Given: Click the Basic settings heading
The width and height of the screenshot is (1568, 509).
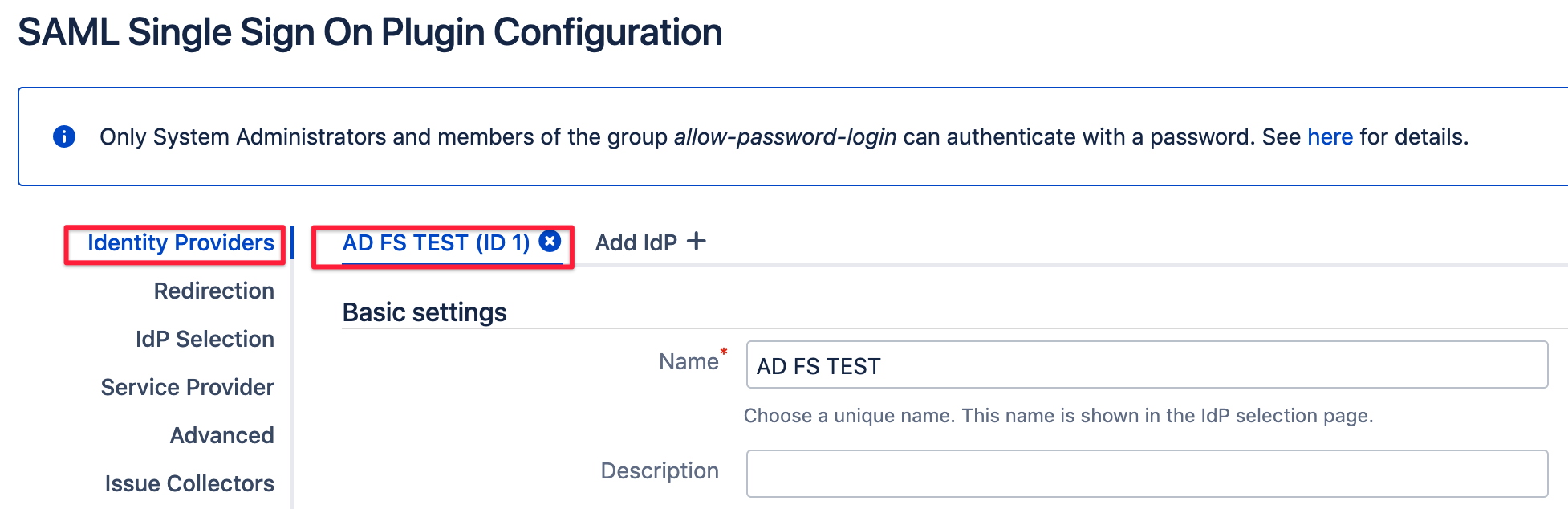Looking at the screenshot, I should pos(424,312).
